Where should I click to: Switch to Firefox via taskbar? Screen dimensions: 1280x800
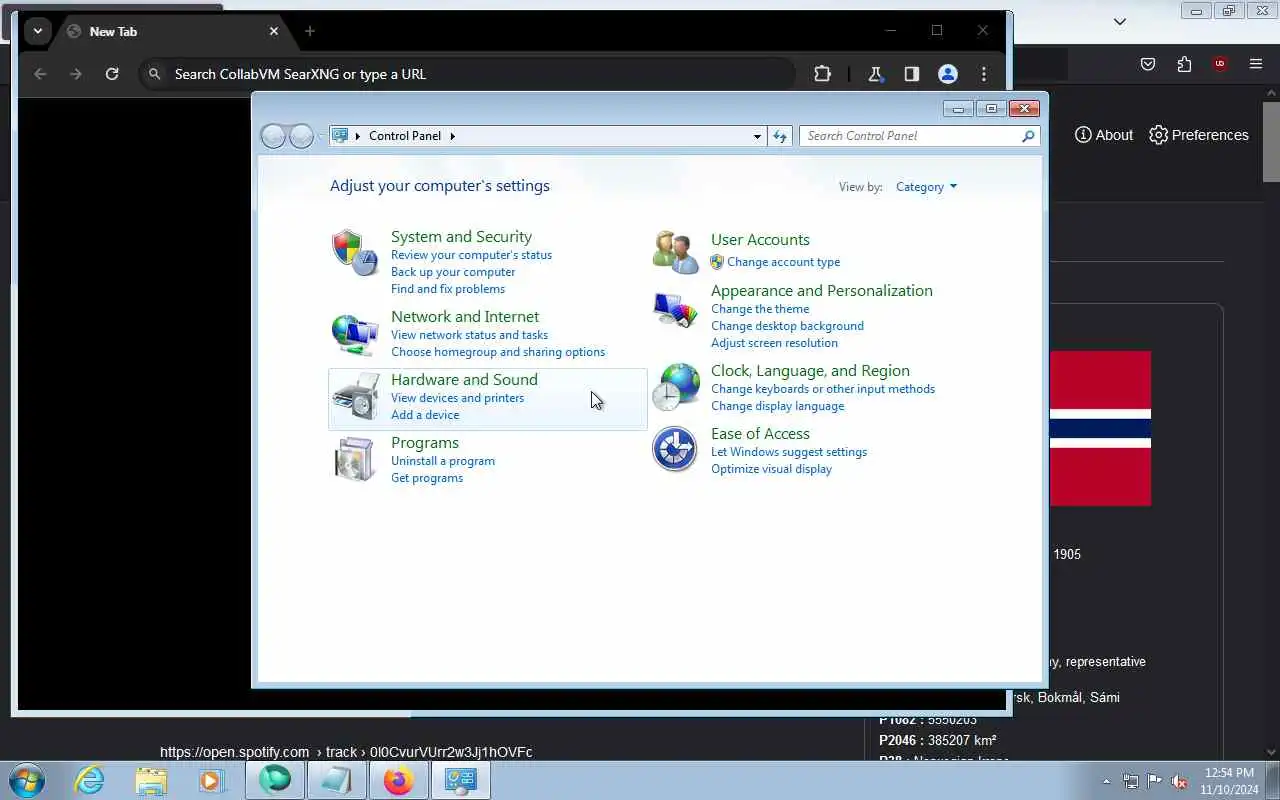pyautogui.click(x=398, y=780)
